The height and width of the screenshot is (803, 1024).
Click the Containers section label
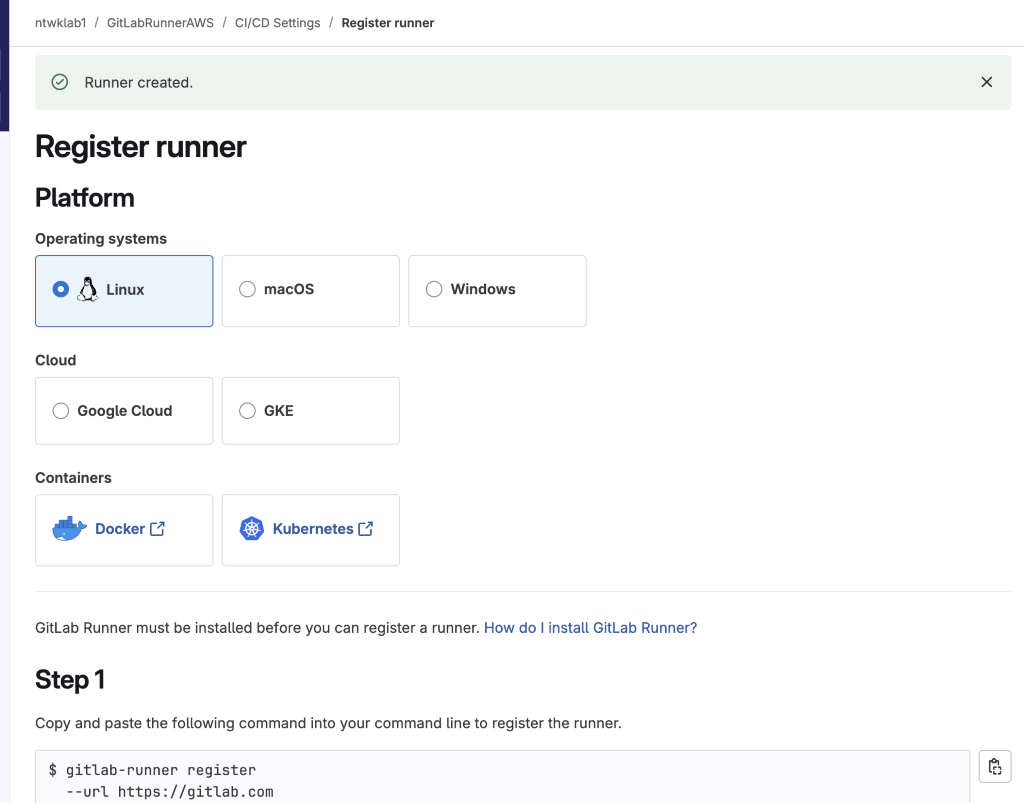73,478
